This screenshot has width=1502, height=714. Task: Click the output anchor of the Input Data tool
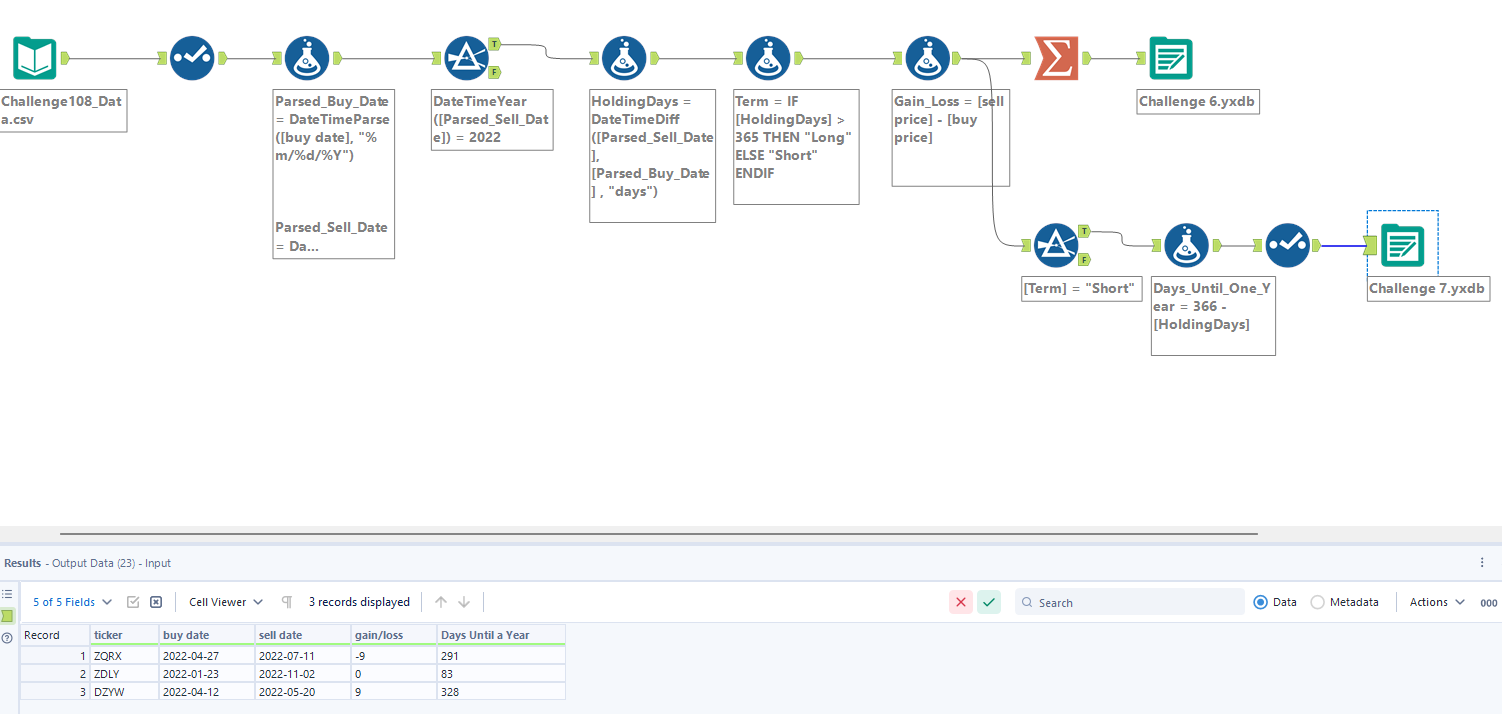tap(64, 58)
